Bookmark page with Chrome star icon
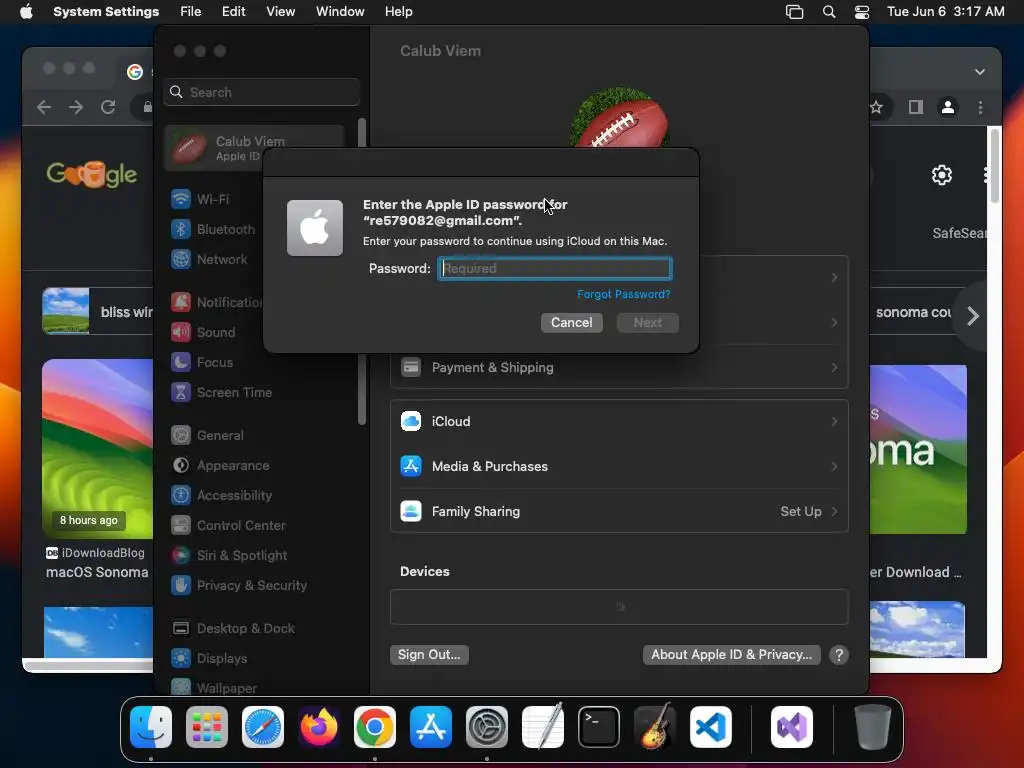 (876, 107)
